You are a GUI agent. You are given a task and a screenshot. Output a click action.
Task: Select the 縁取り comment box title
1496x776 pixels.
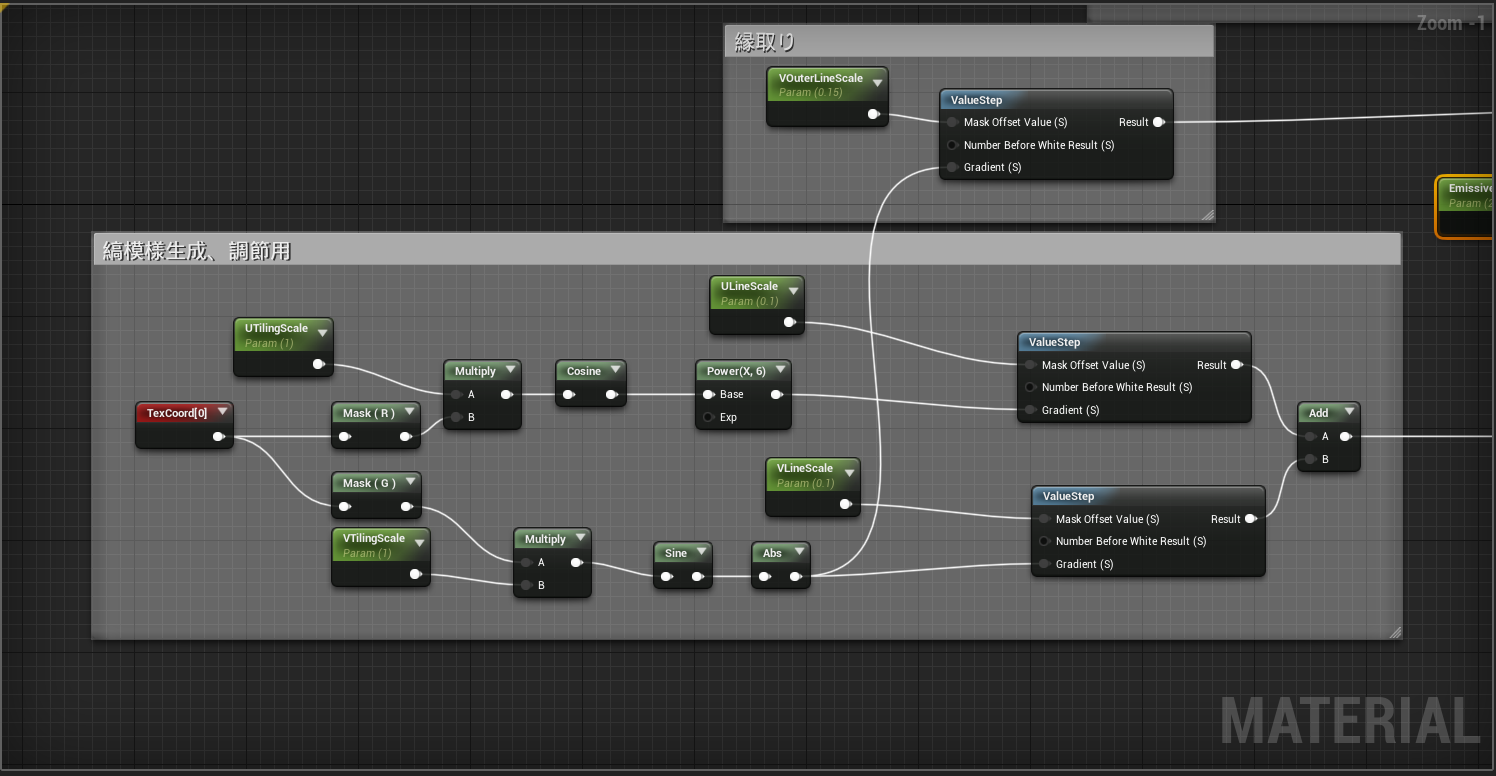(x=765, y=42)
